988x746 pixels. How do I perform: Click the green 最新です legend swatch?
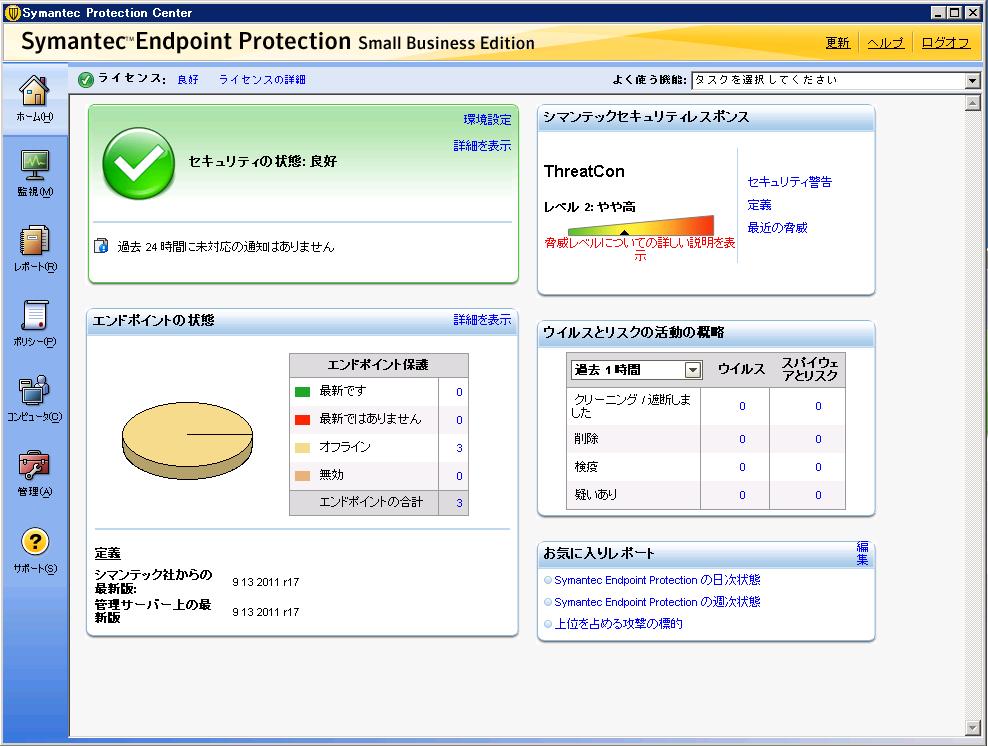(302, 392)
